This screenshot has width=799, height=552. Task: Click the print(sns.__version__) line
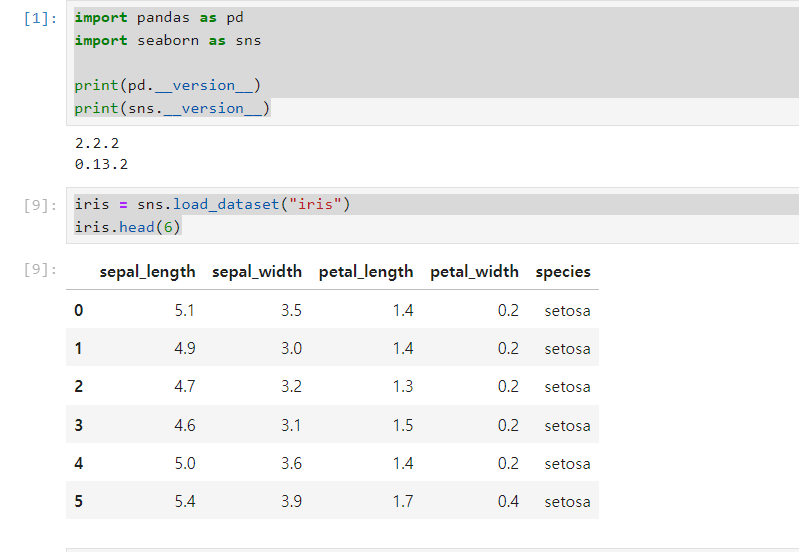click(172, 109)
